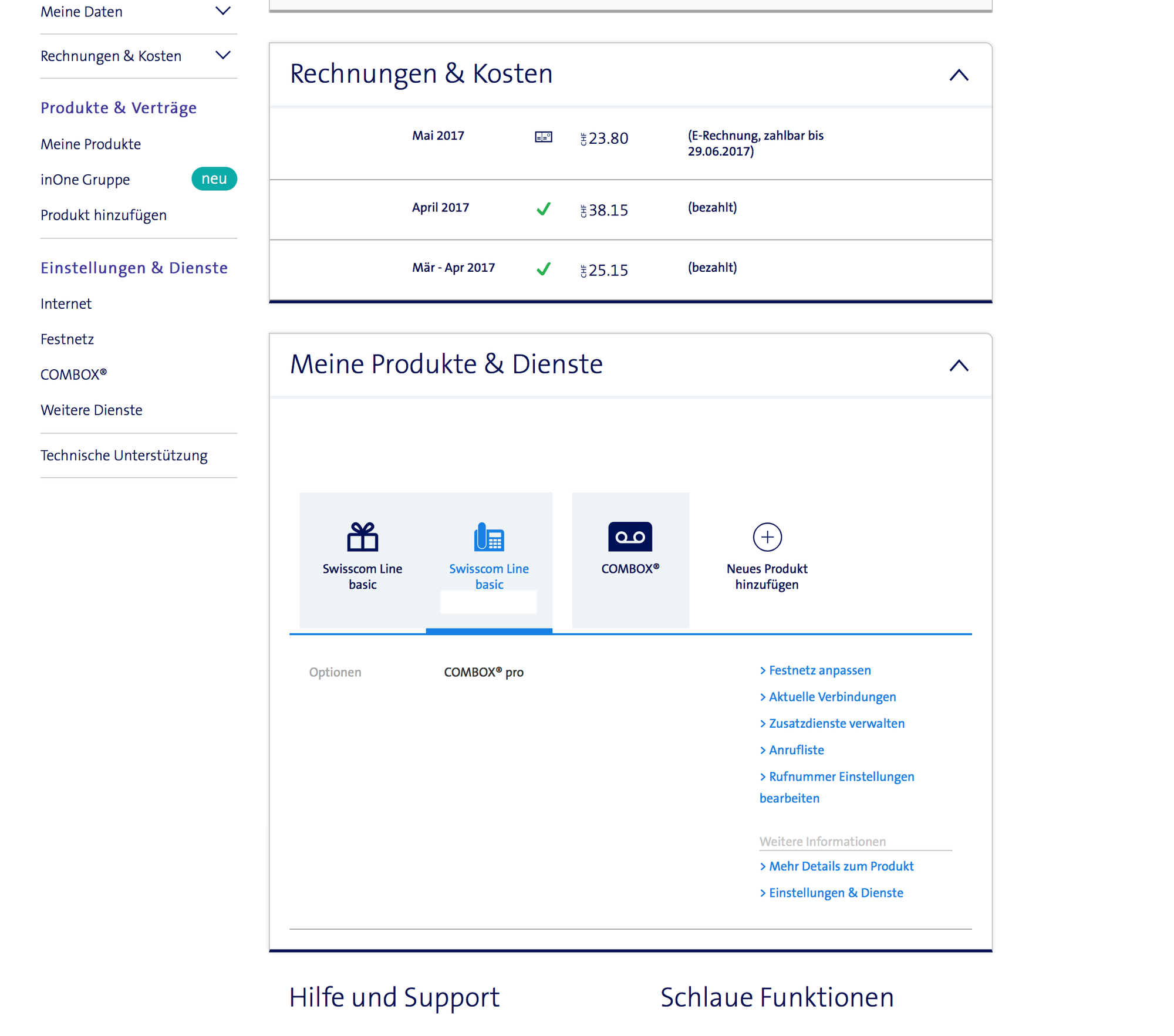Click the gift icon Swisscom Line basic tile
This screenshot has height=1036, width=1174.
click(x=362, y=559)
